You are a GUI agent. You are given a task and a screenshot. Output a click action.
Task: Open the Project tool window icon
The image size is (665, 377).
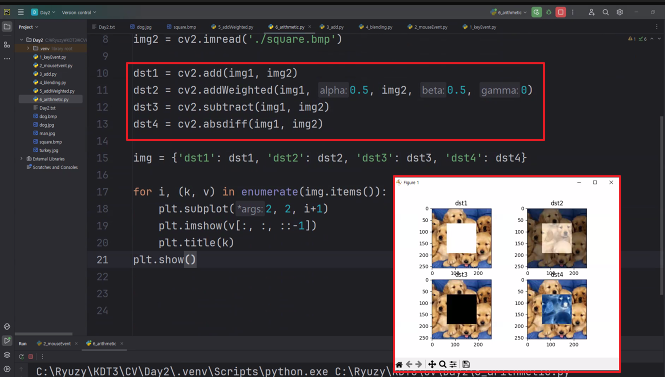pos(7,27)
